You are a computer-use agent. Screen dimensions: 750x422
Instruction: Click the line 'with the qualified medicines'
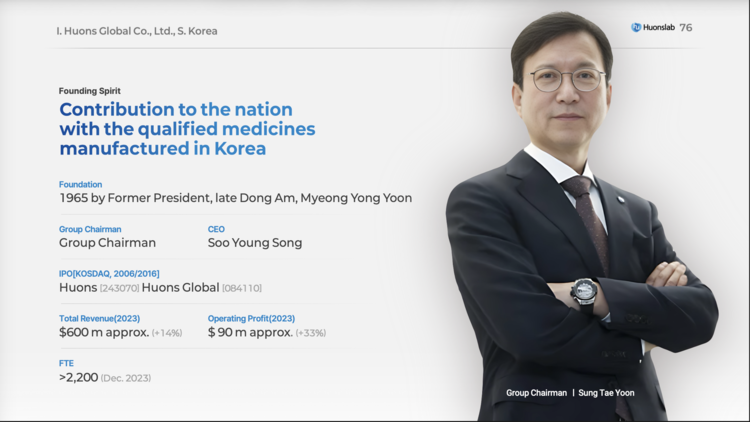(187, 129)
